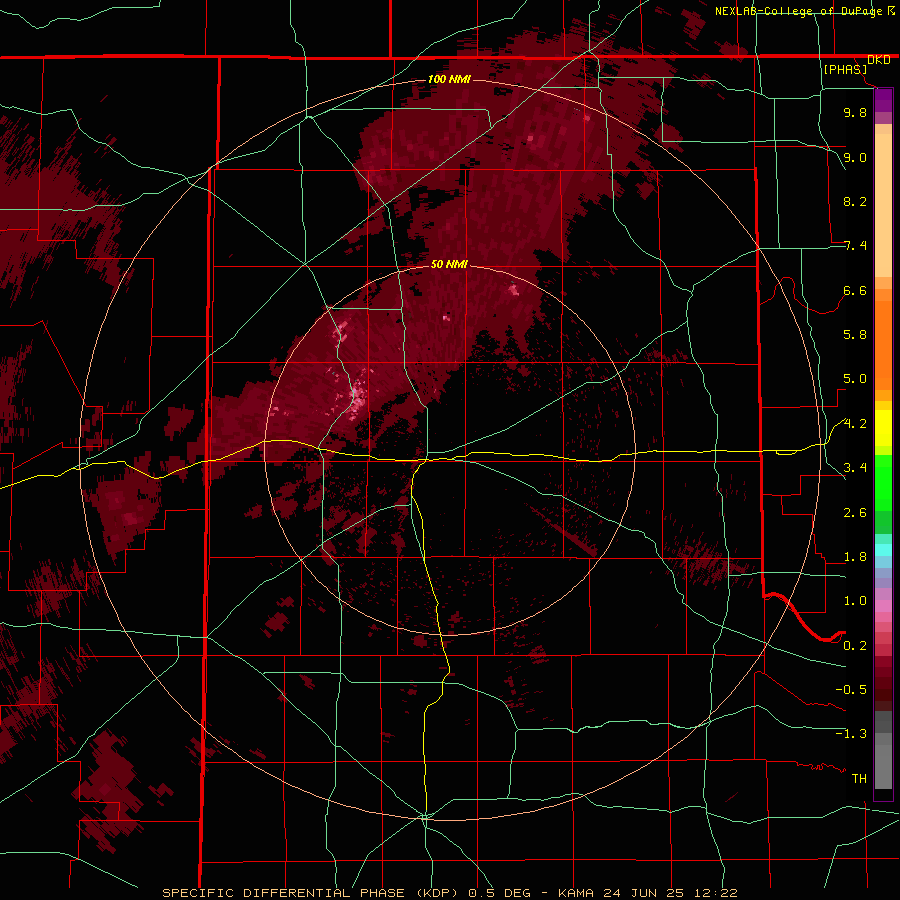
Task: Click the 12:22 timestamp in caption
Action: click(x=716, y=893)
